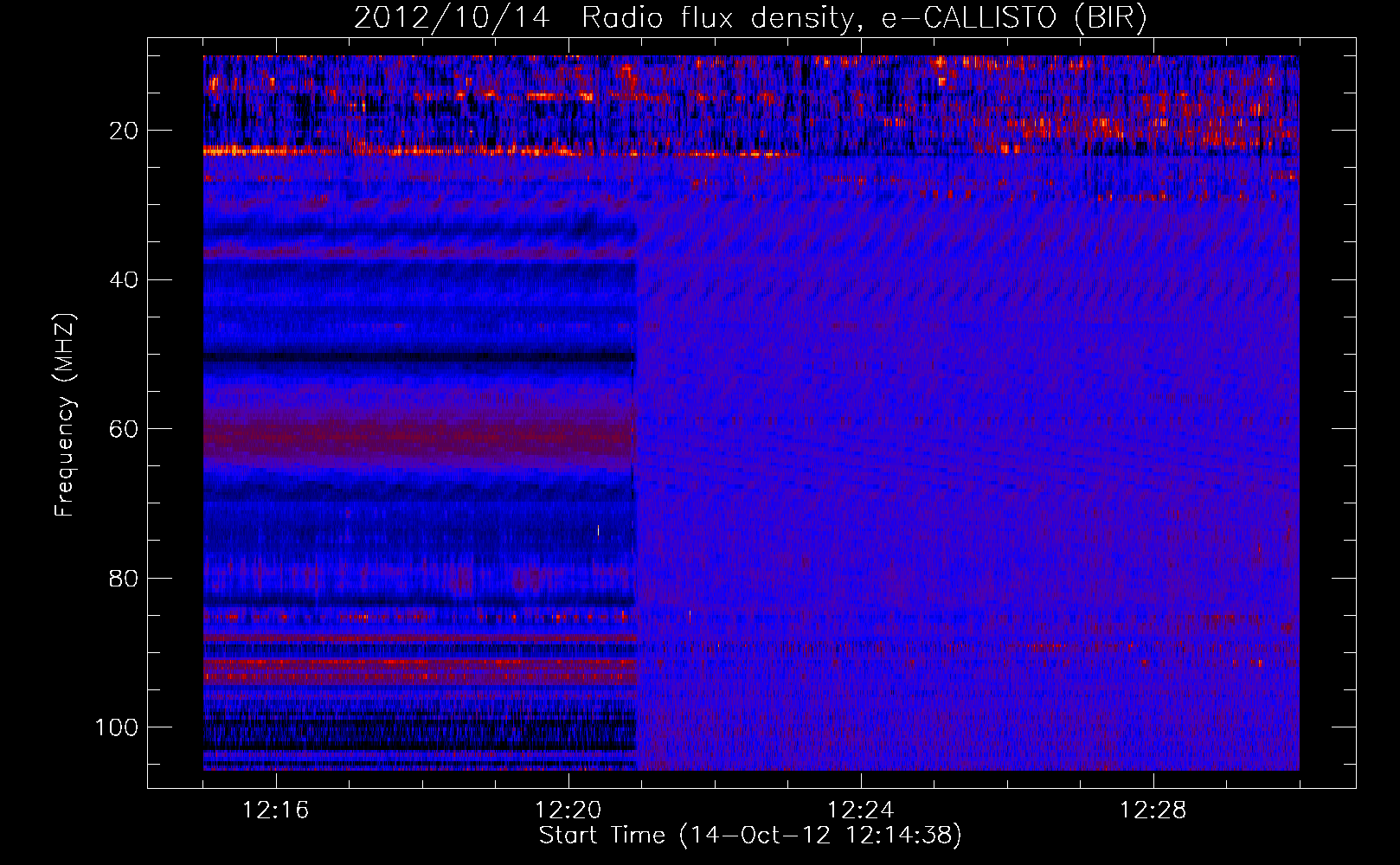This screenshot has width=1400, height=865.
Task: Click the 12:20 time tick label
Action: (568, 811)
